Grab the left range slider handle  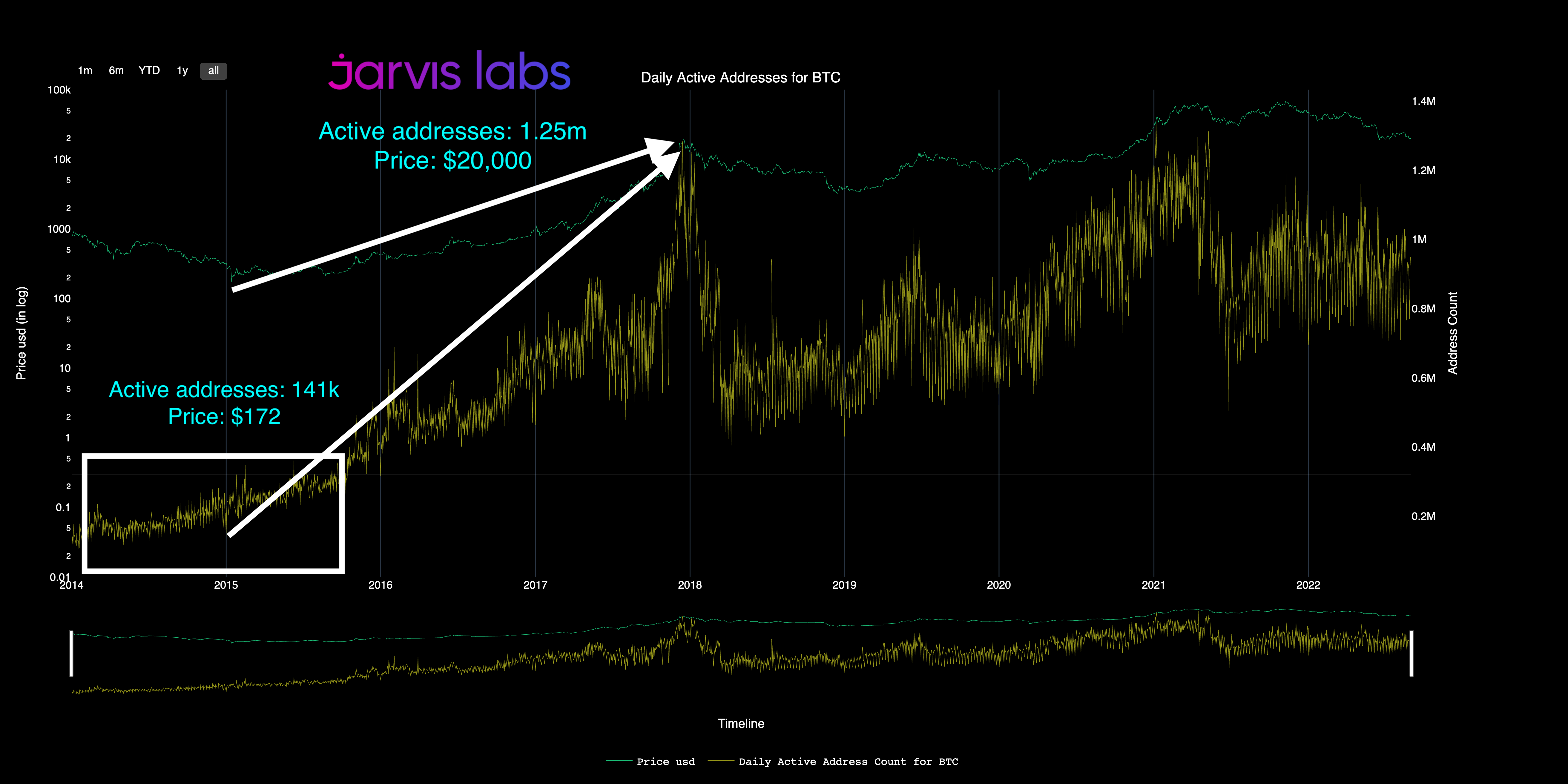pyautogui.click(x=71, y=653)
